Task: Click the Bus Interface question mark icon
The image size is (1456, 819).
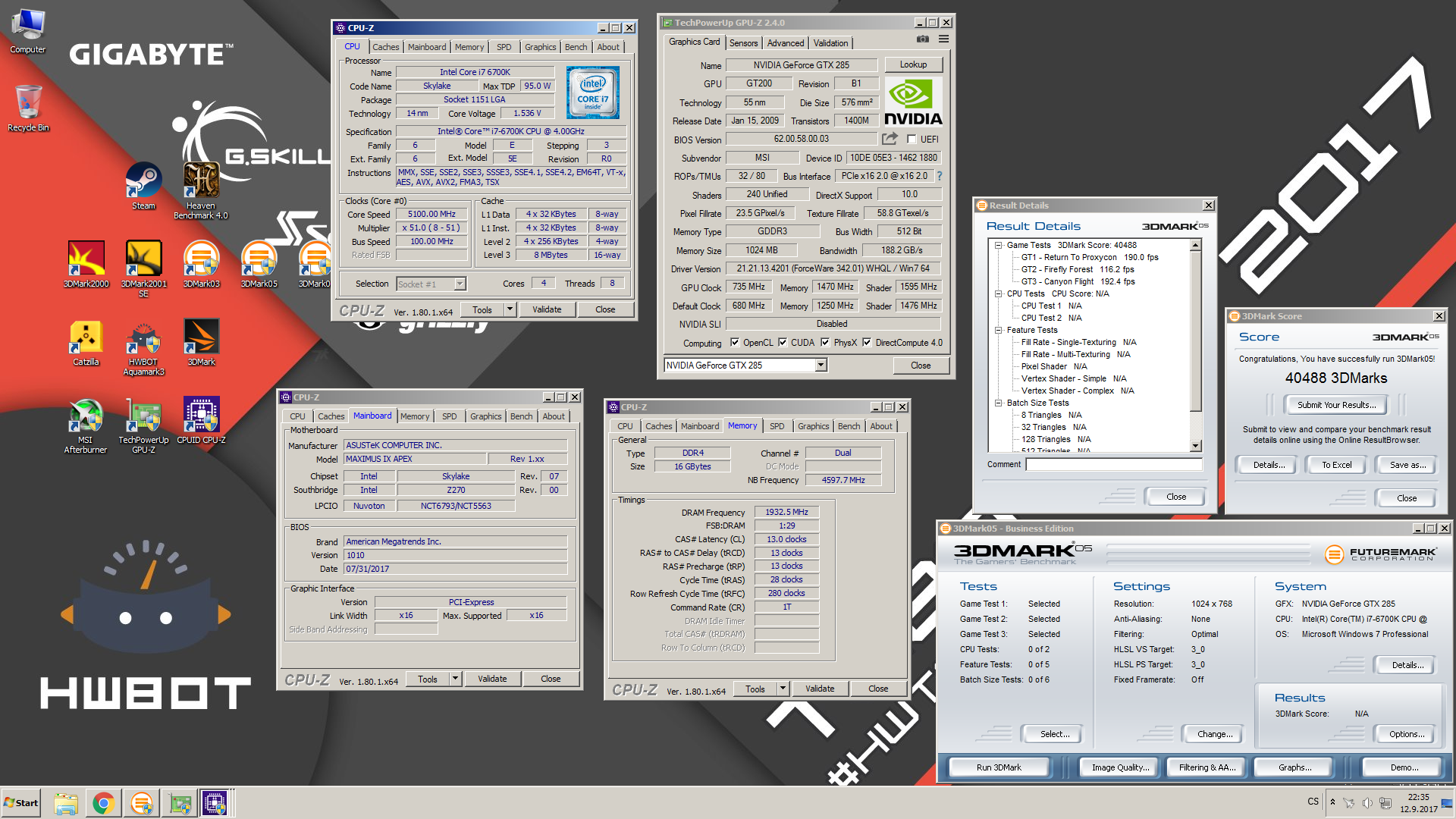Action: [940, 176]
